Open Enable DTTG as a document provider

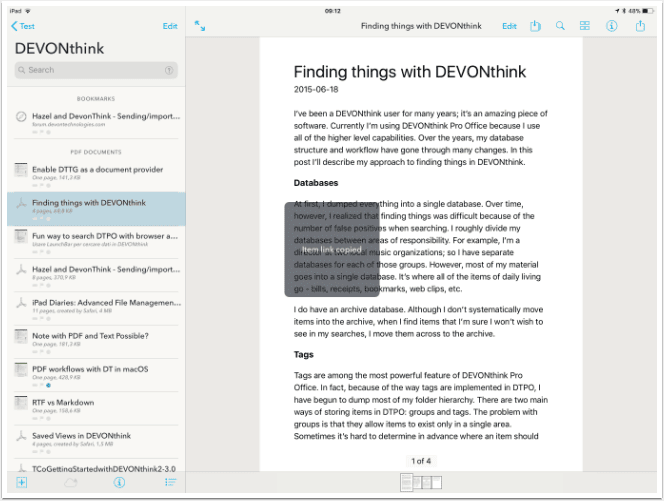tap(97, 176)
